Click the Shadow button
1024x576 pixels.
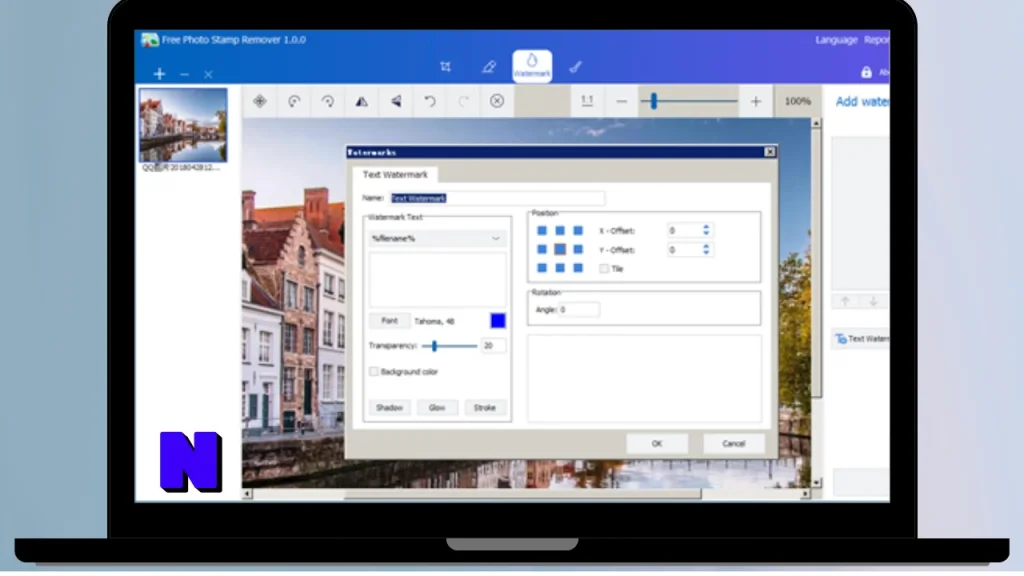389,408
